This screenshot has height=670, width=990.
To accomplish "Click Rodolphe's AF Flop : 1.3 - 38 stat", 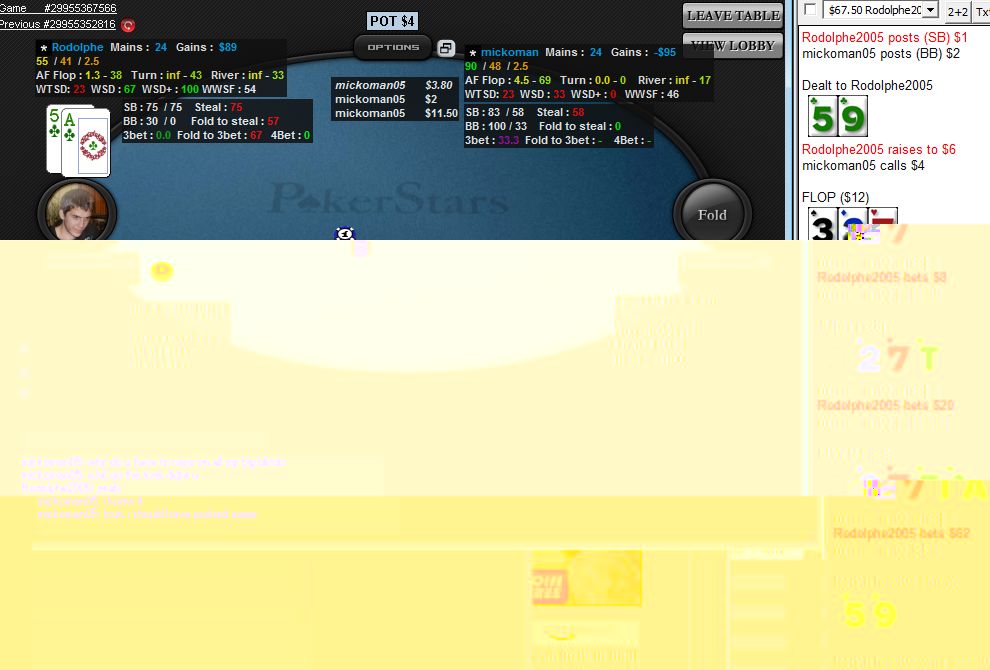I will tap(79, 75).
